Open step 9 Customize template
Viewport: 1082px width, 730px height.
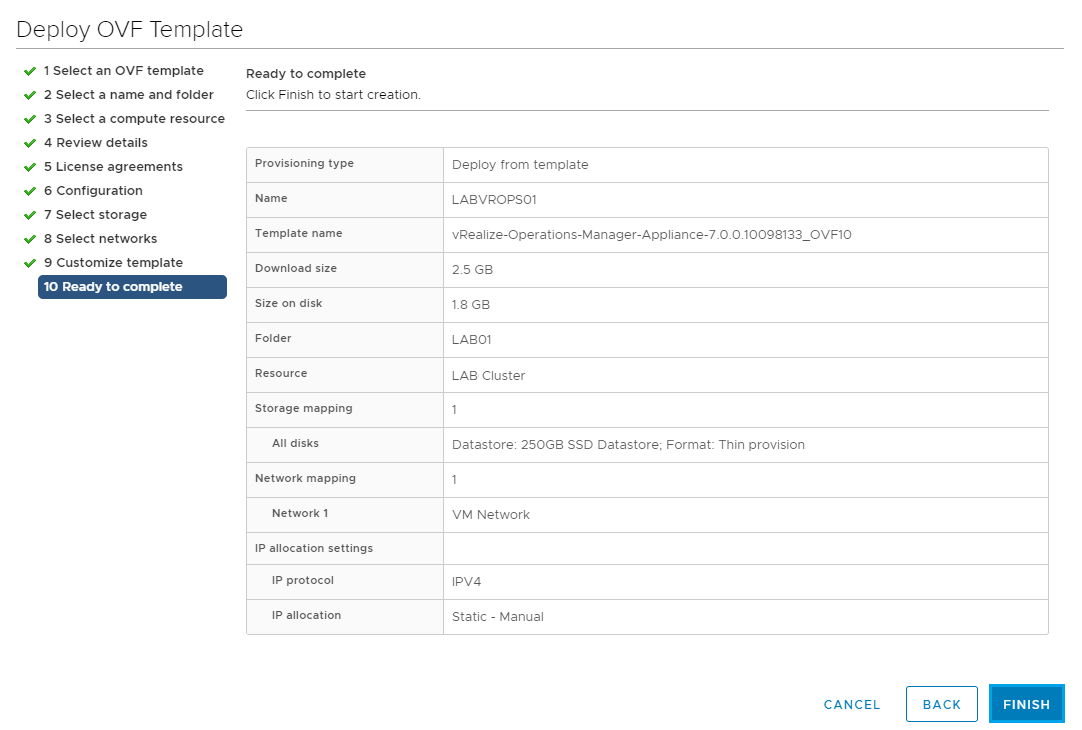click(x=113, y=263)
